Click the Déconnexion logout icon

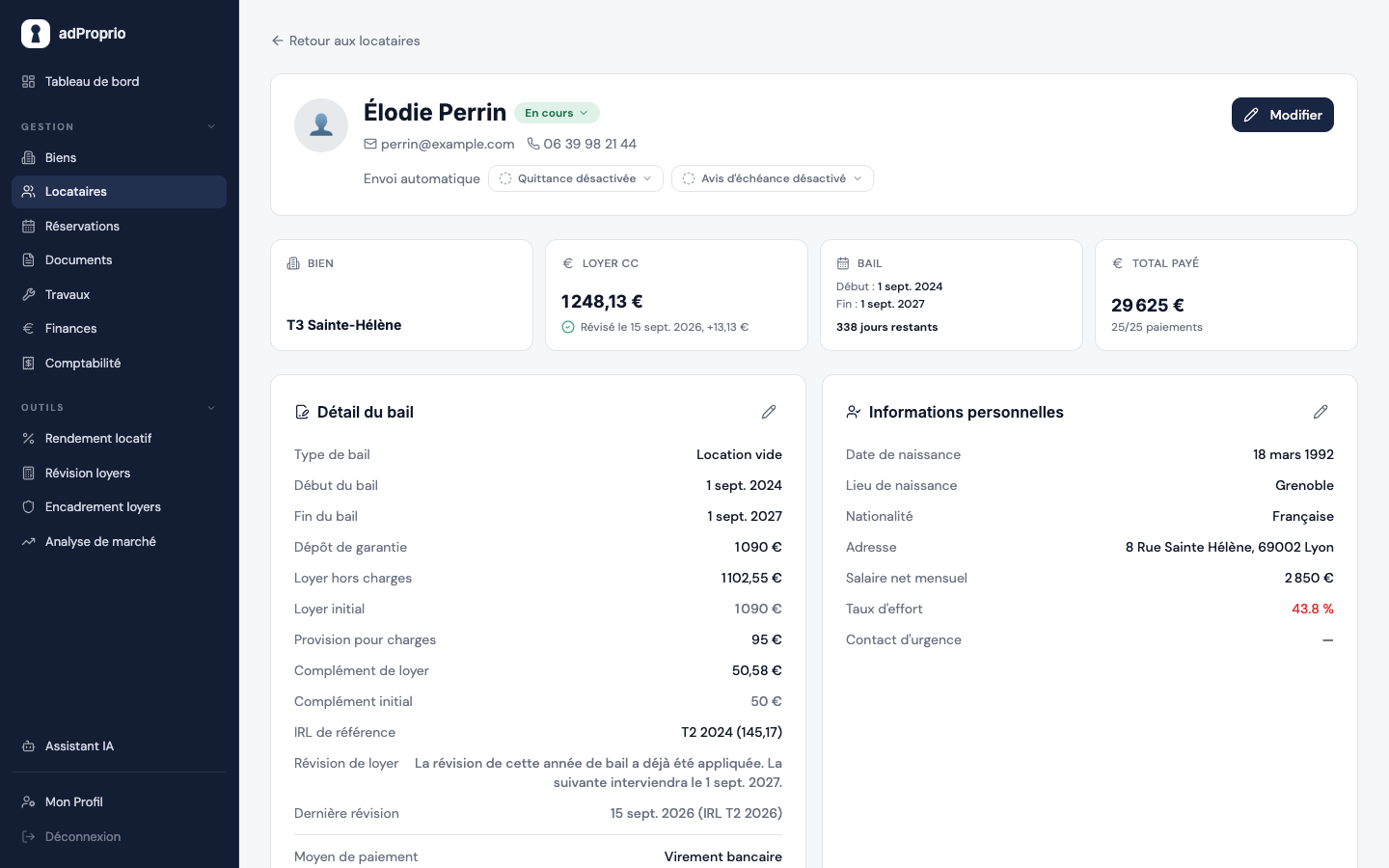pyautogui.click(x=29, y=836)
